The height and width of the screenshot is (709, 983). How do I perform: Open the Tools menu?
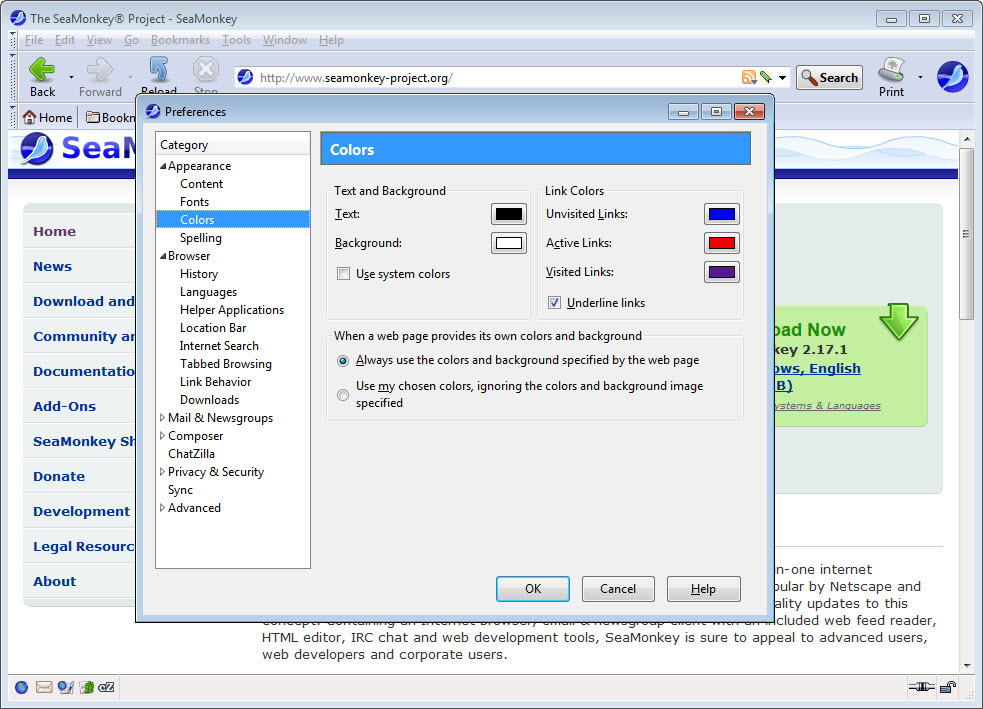click(x=236, y=40)
